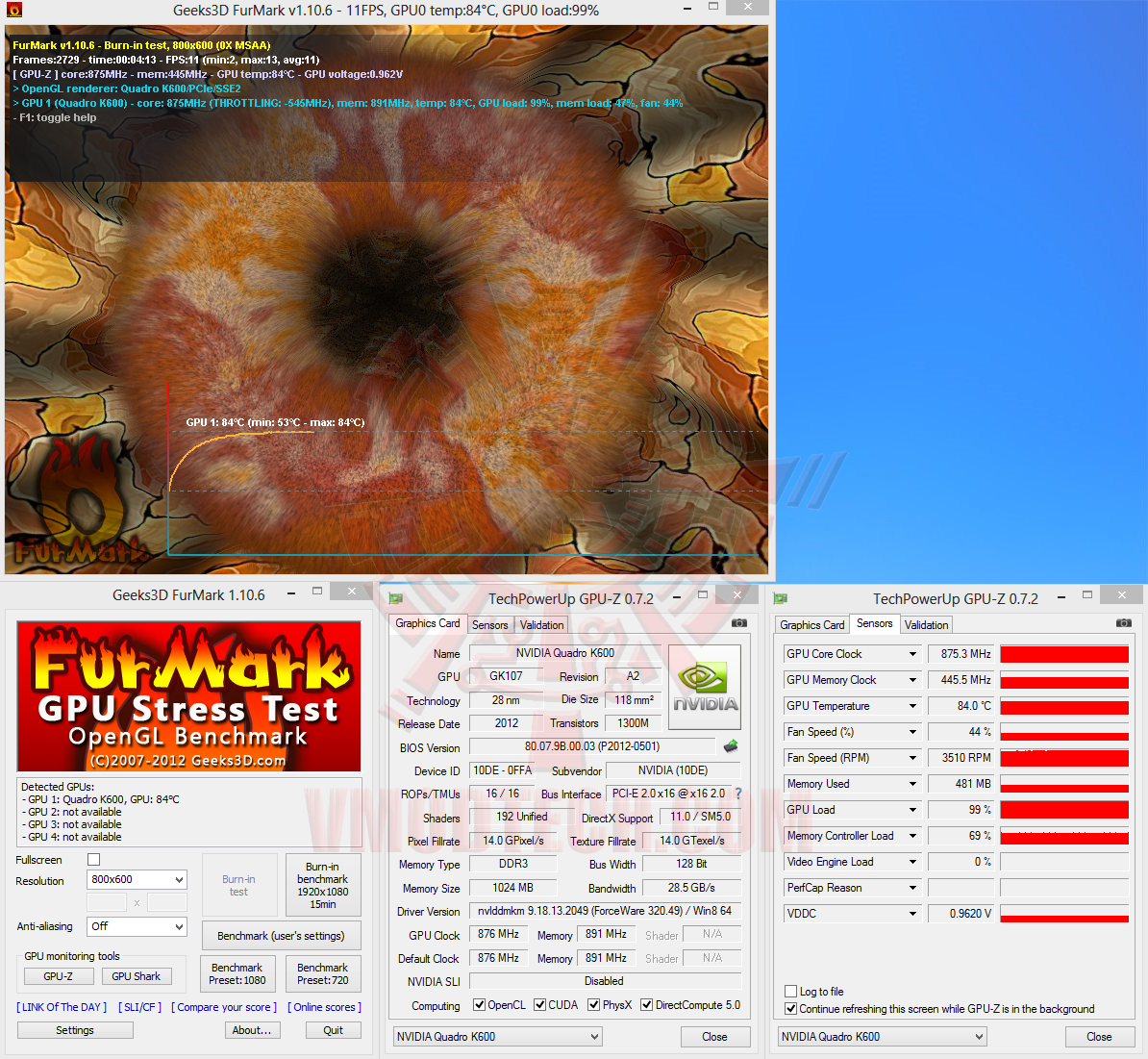Select Sensors tab in right GPU-Z window
Screen dimensions: 1148x1059
pos(874,623)
